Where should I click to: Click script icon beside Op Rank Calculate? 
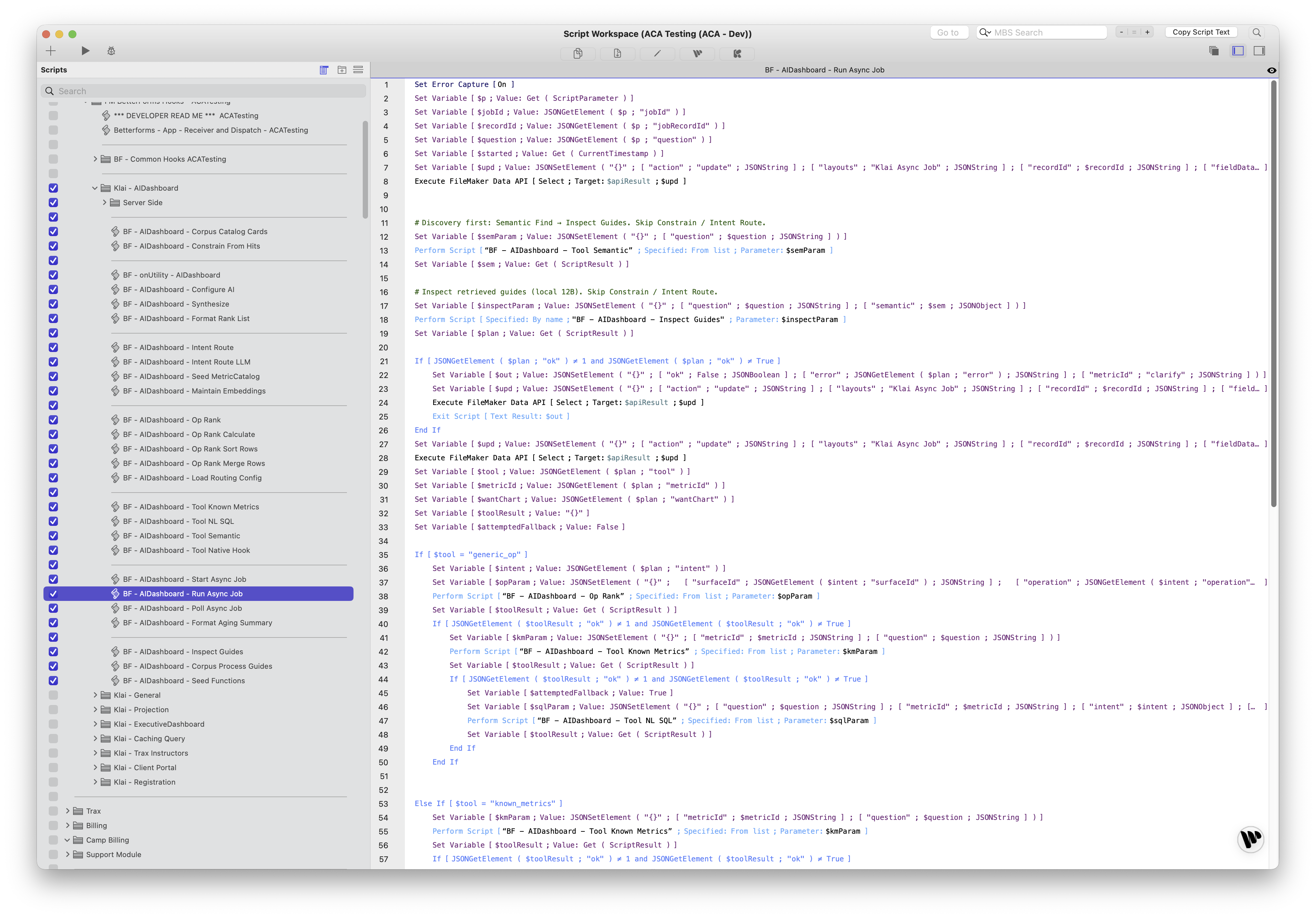pyautogui.click(x=115, y=435)
